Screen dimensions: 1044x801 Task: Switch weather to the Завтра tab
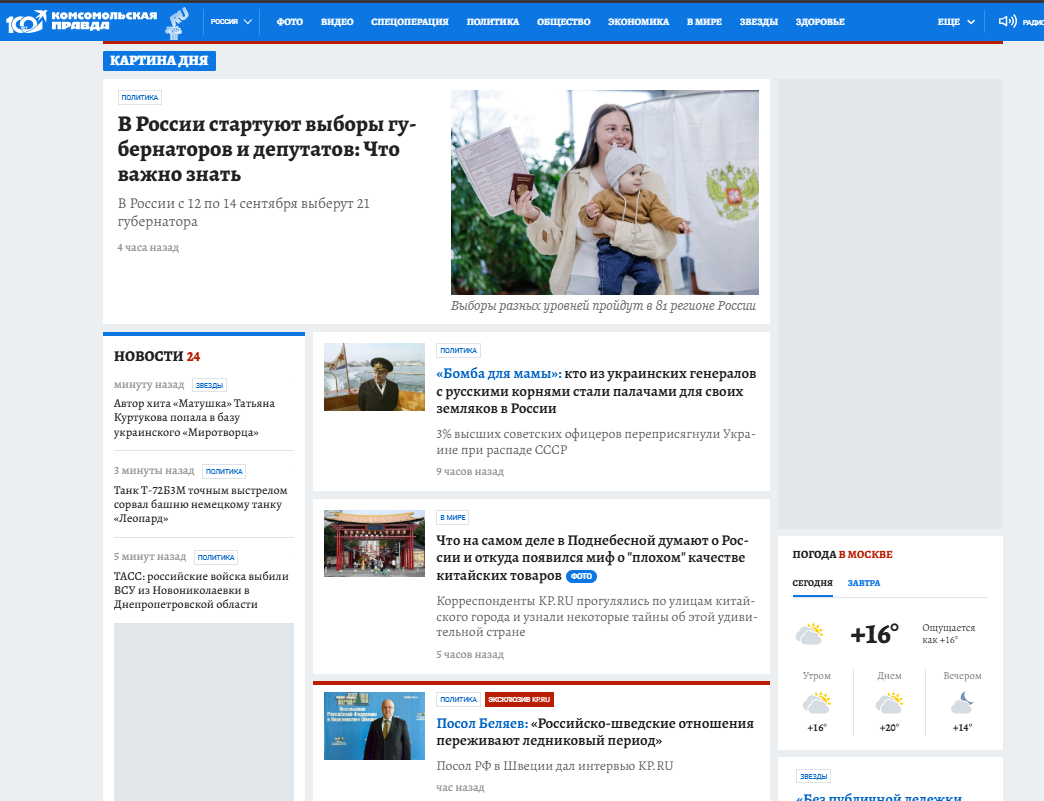tap(864, 583)
